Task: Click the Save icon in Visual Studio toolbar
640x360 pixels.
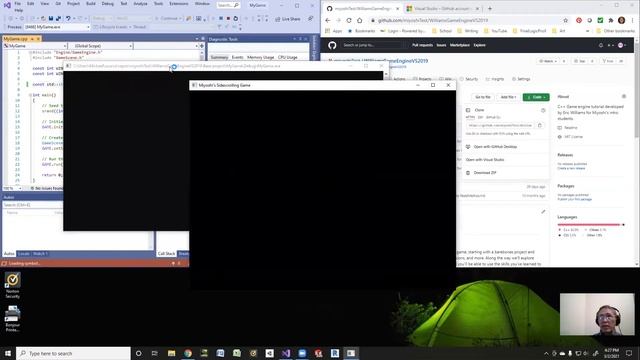Action: coord(51,18)
